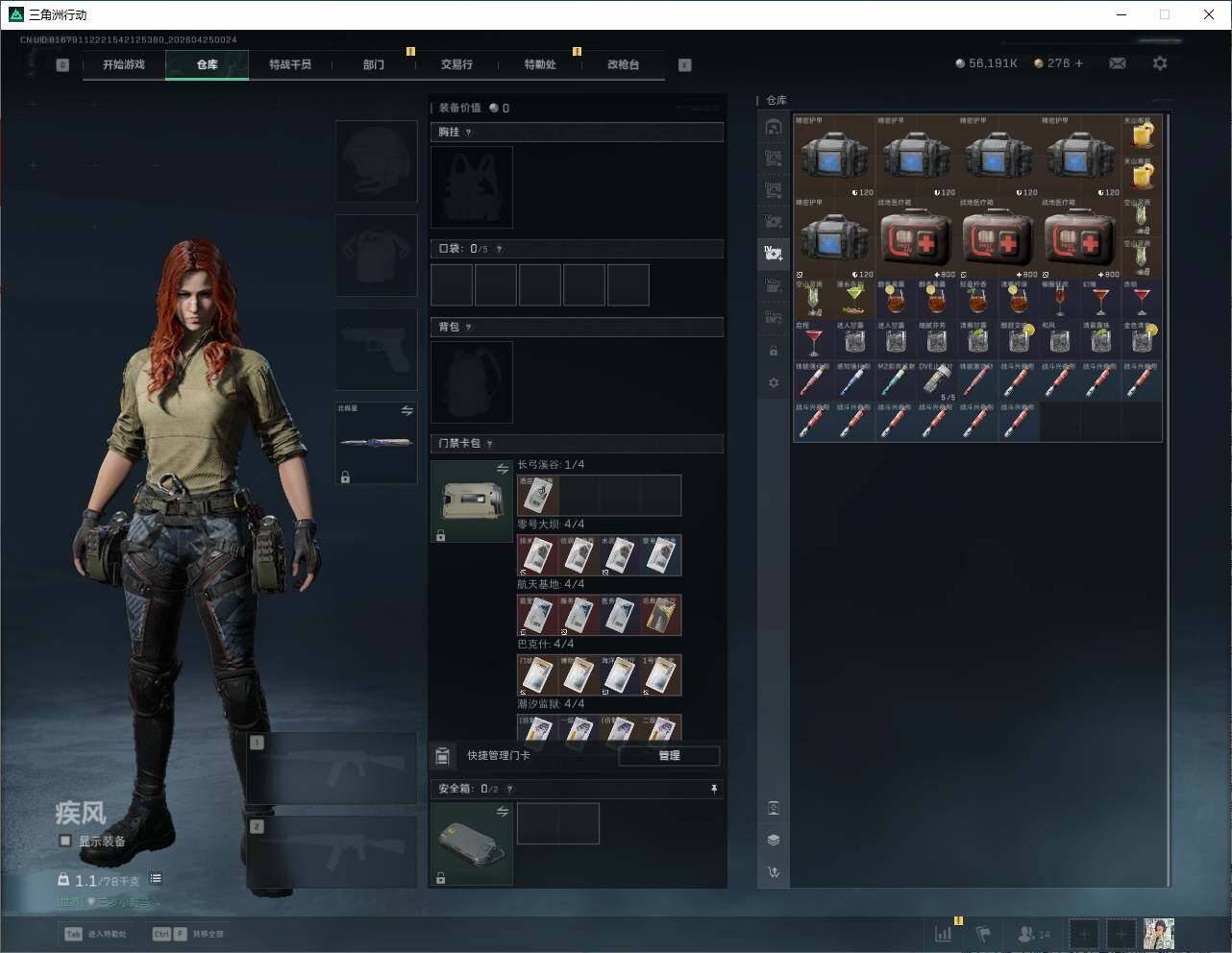The image size is (1232, 953).
Task: Go to the 交易行 tab
Action: [x=456, y=64]
